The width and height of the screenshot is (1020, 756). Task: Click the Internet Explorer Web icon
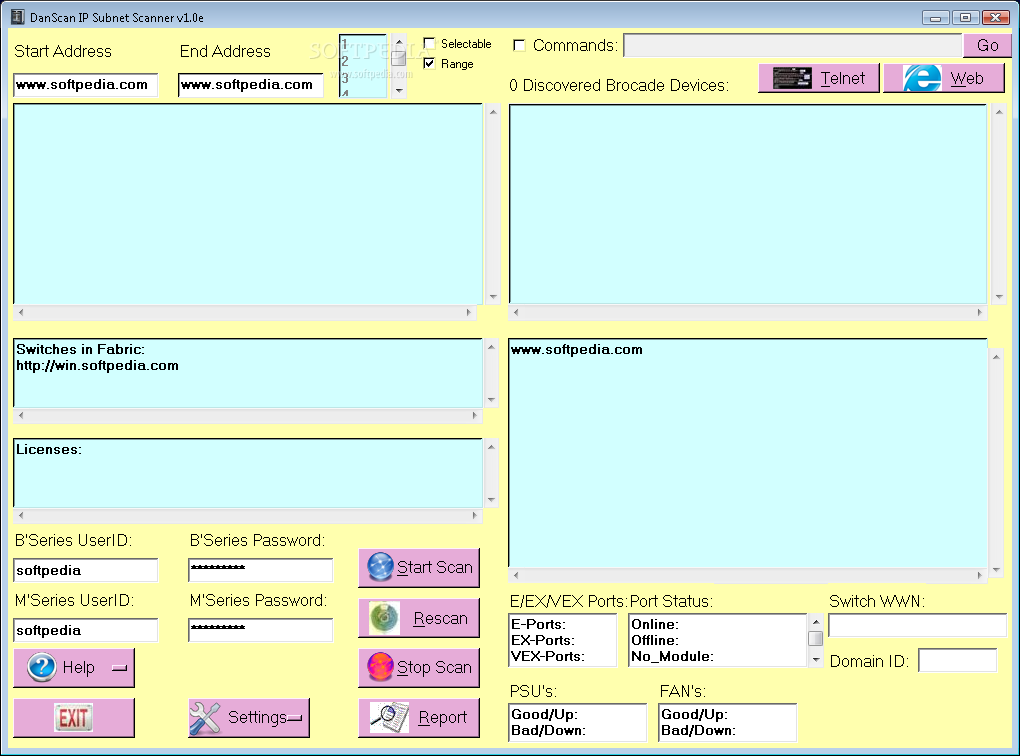pyautogui.click(x=921, y=78)
